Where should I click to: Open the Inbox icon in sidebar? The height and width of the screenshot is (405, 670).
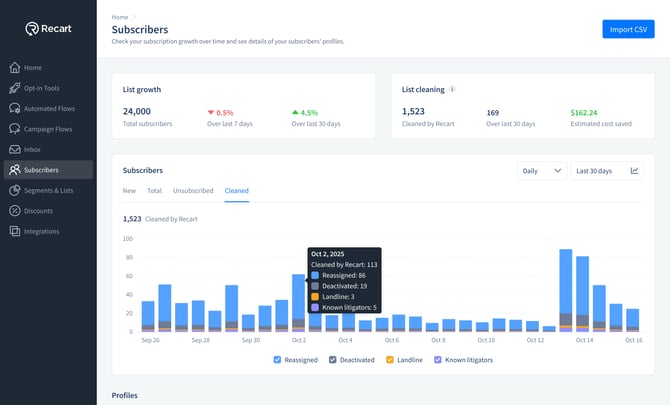pyautogui.click(x=15, y=149)
